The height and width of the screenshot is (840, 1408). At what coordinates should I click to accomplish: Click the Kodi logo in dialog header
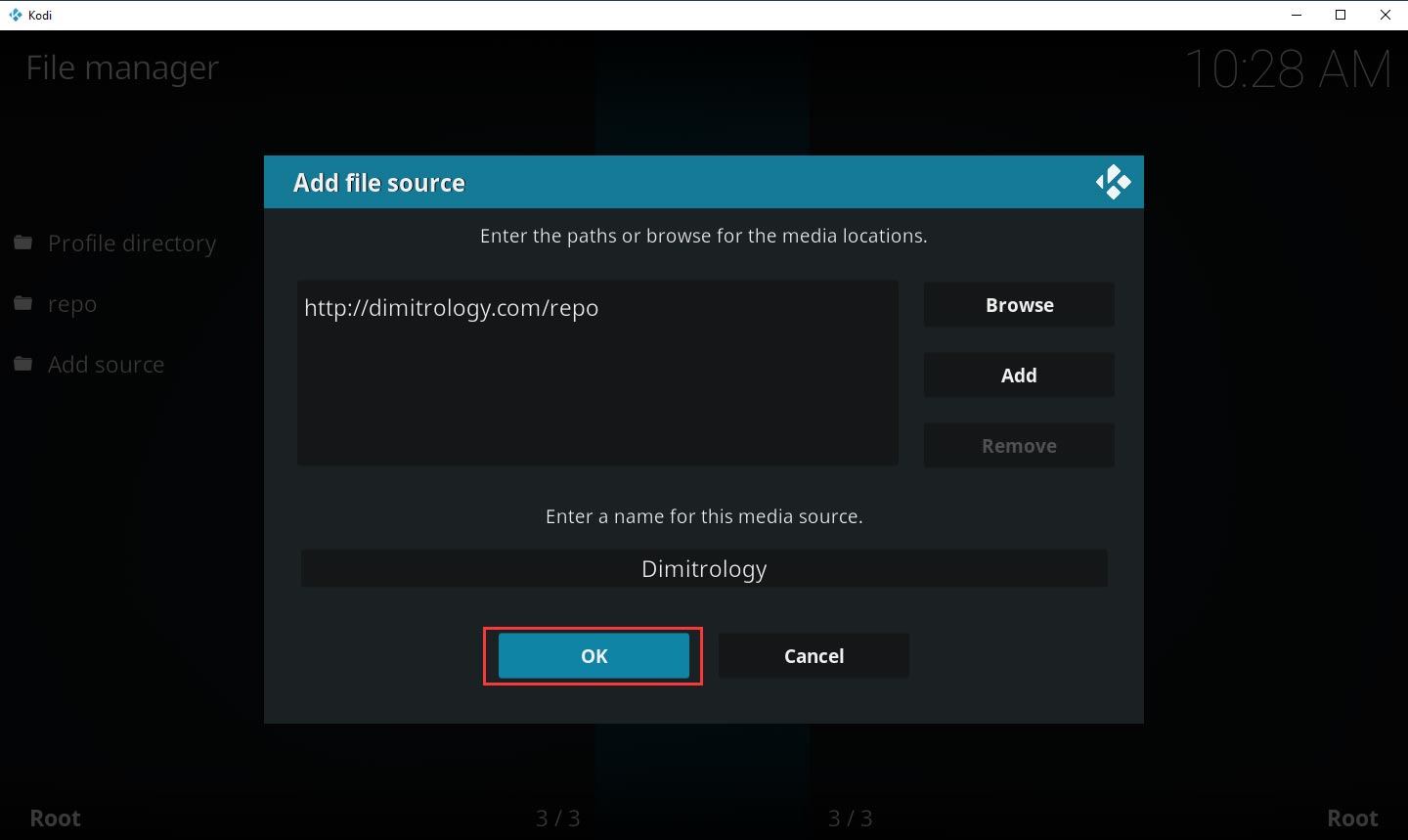click(1113, 181)
